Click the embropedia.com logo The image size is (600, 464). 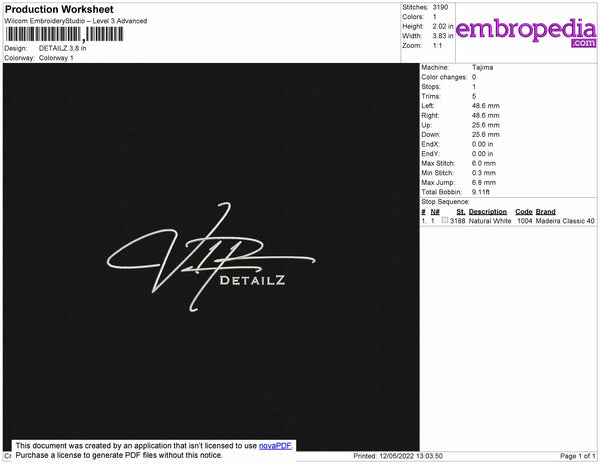click(x=526, y=32)
